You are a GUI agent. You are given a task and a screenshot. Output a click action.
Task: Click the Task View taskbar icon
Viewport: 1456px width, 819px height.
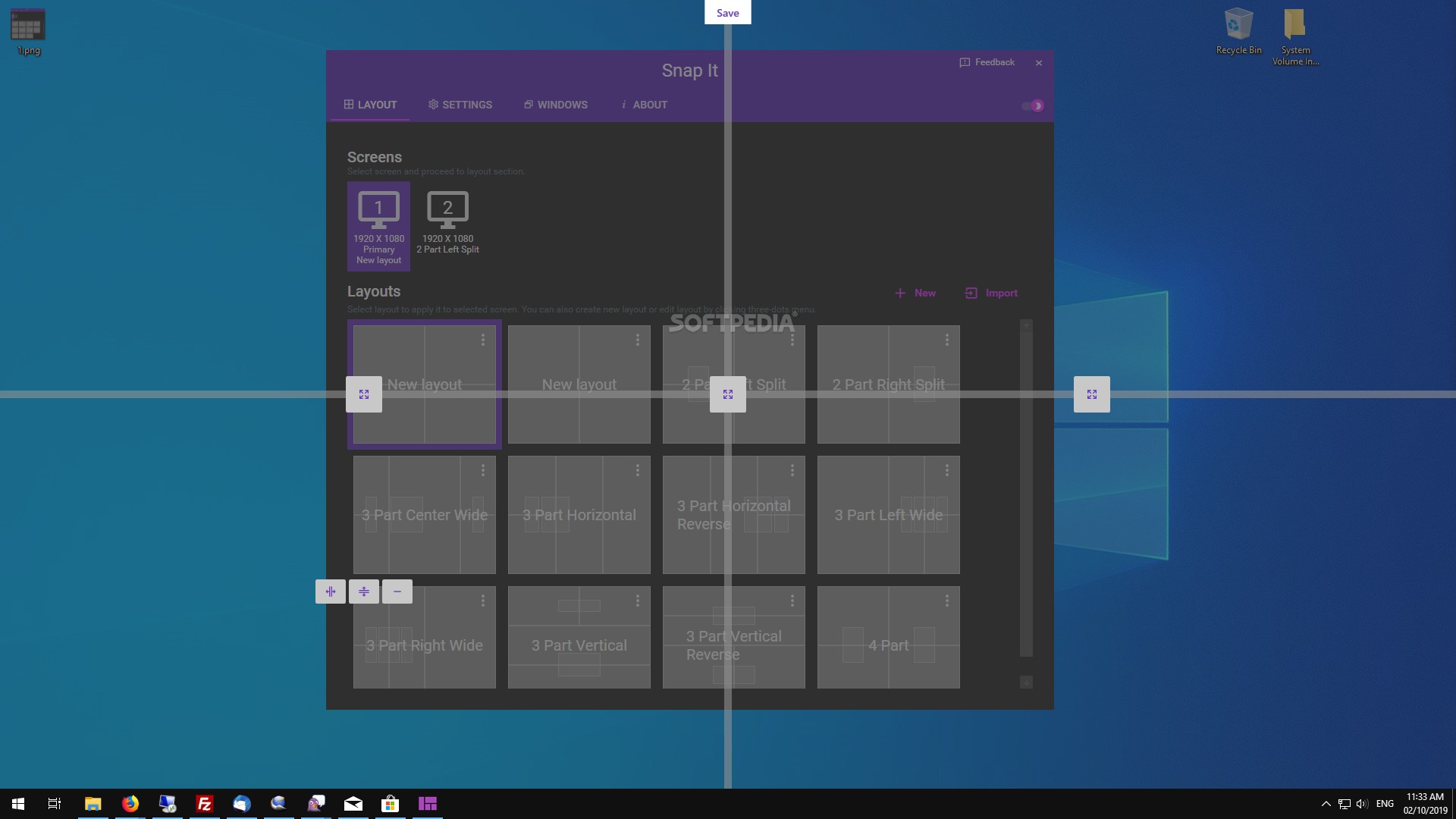(x=55, y=804)
